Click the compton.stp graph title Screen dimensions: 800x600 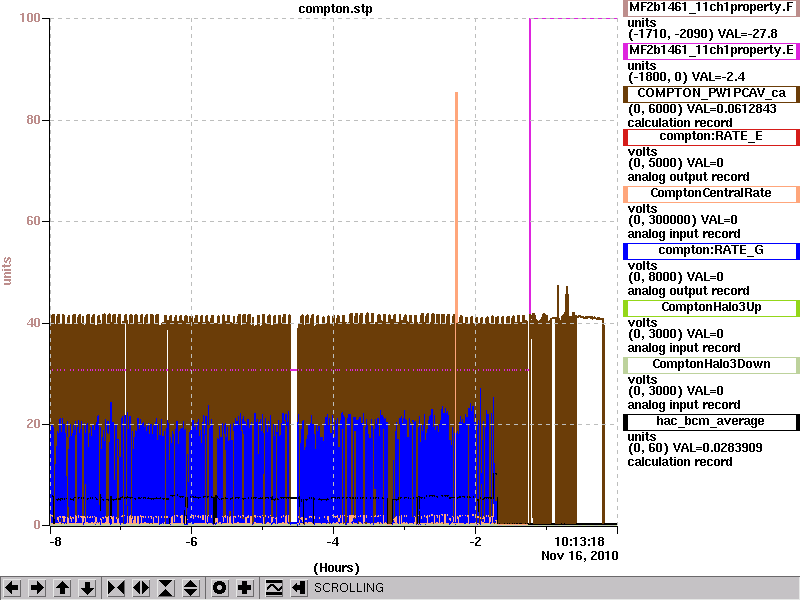[335, 9]
